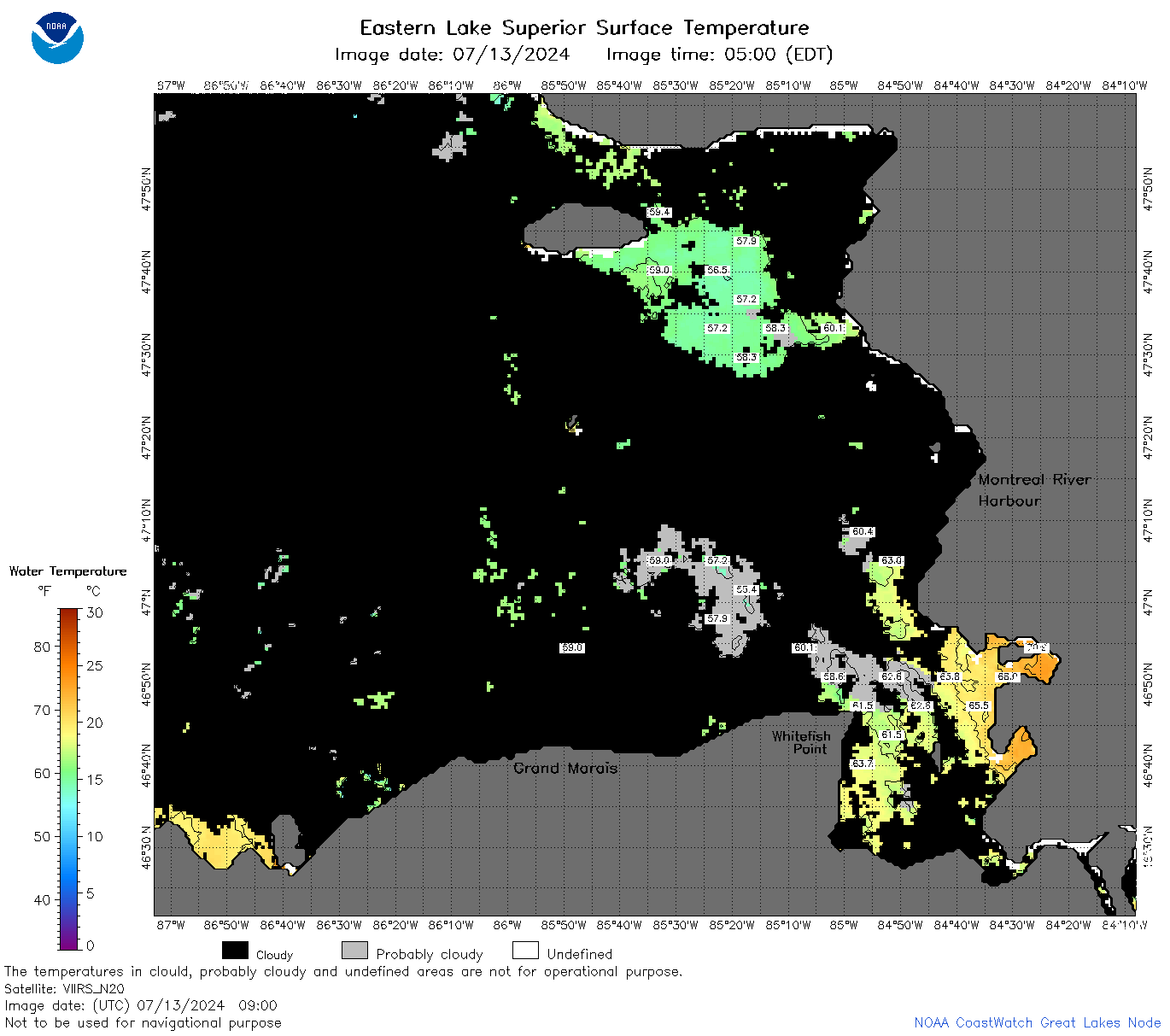Click the °C unit header in legend
Screen dimensions: 1170x1036
point(93,591)
